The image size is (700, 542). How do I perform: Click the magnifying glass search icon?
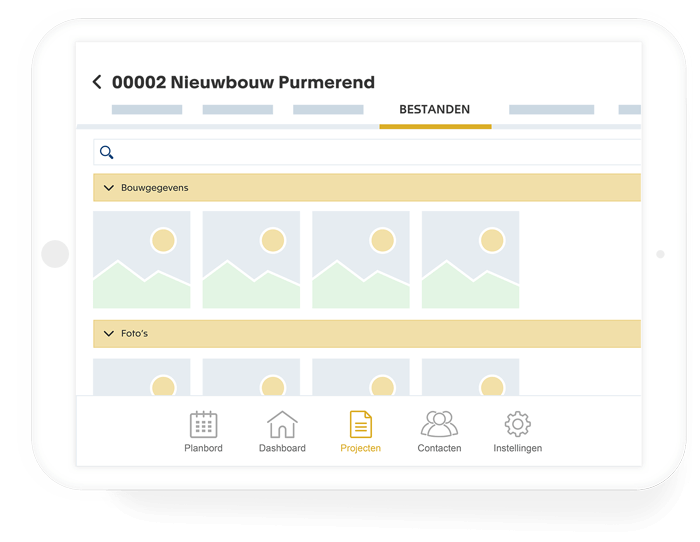tap(107, 153)
